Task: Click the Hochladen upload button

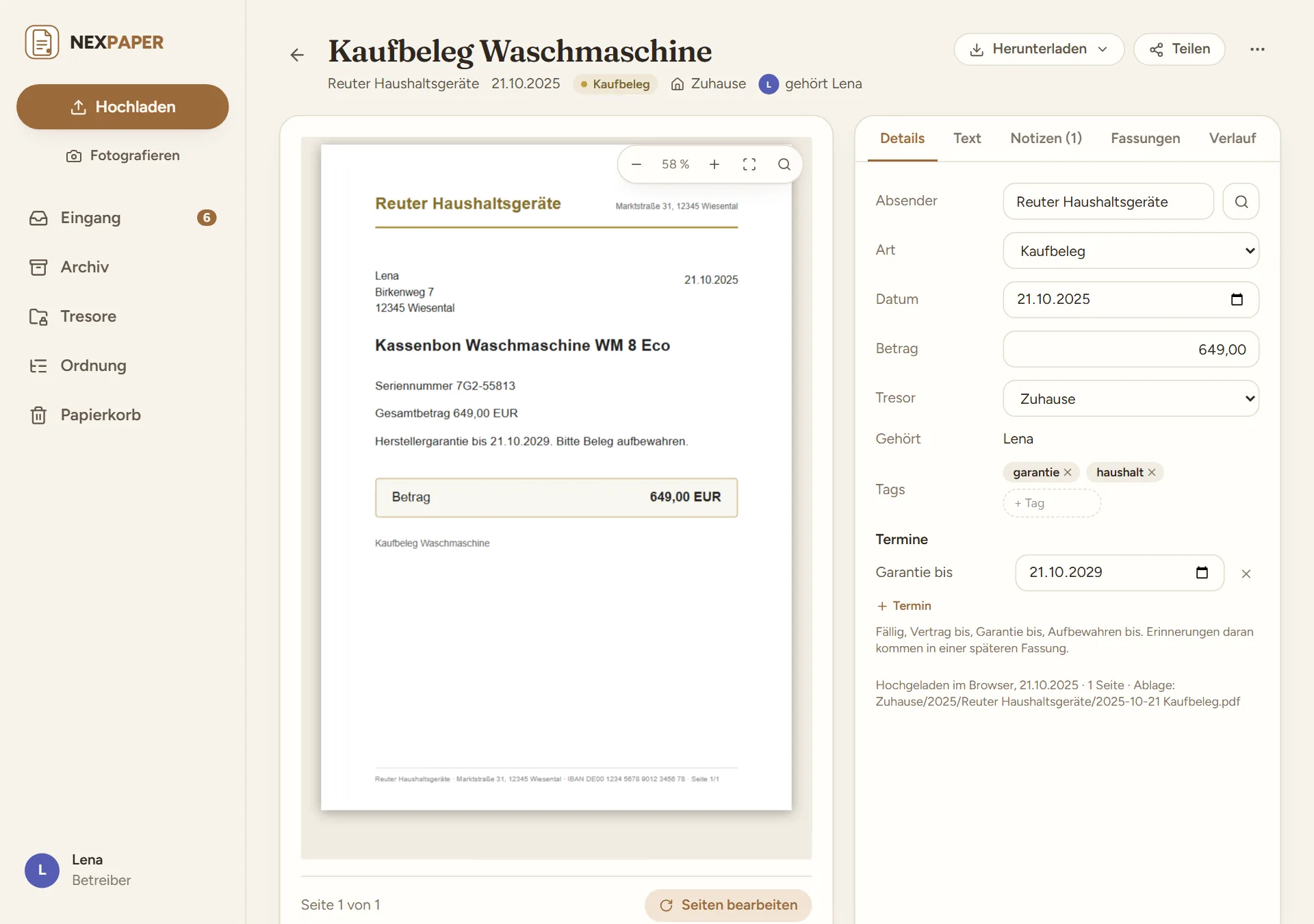Action: pyautogui.click(x=123, y=107)
